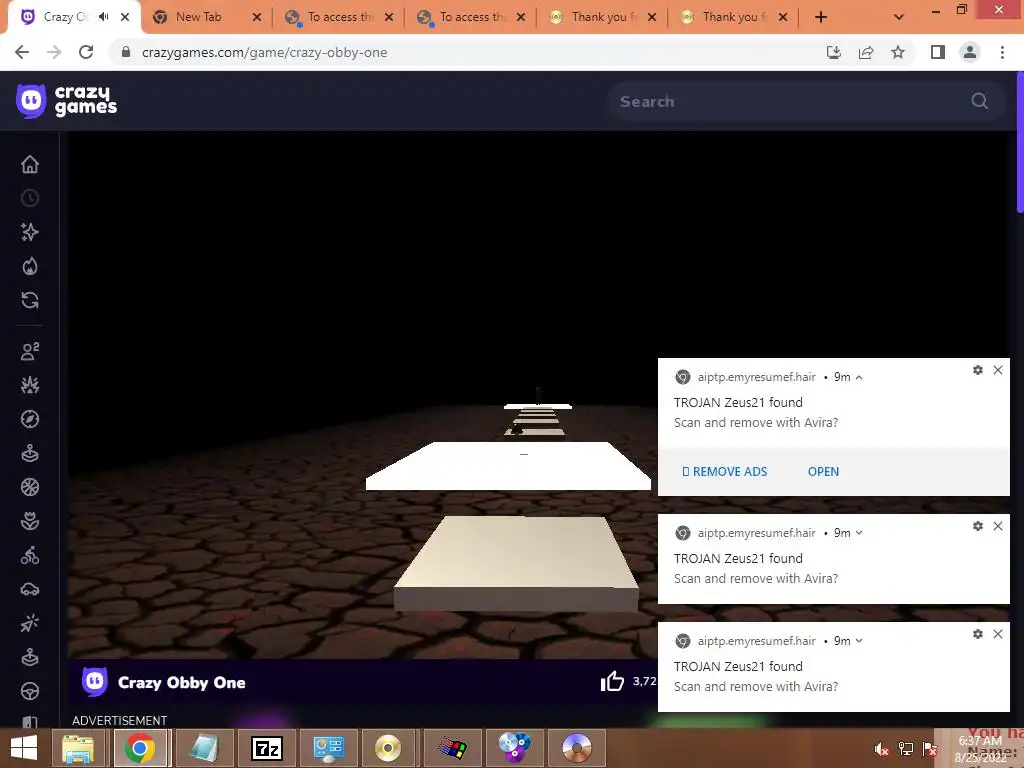
Task: Open trending flame icon in sidebar
Action: 30,266
